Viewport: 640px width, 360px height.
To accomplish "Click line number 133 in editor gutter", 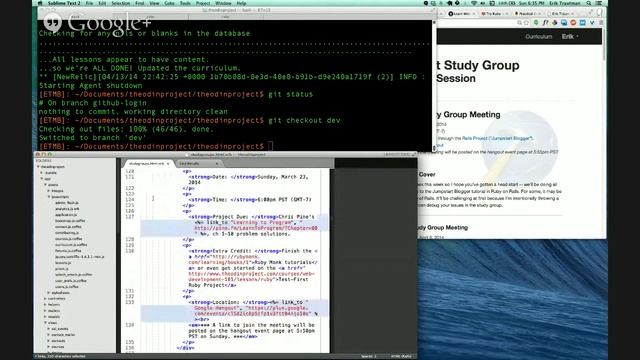I will [x=130, y=302].
